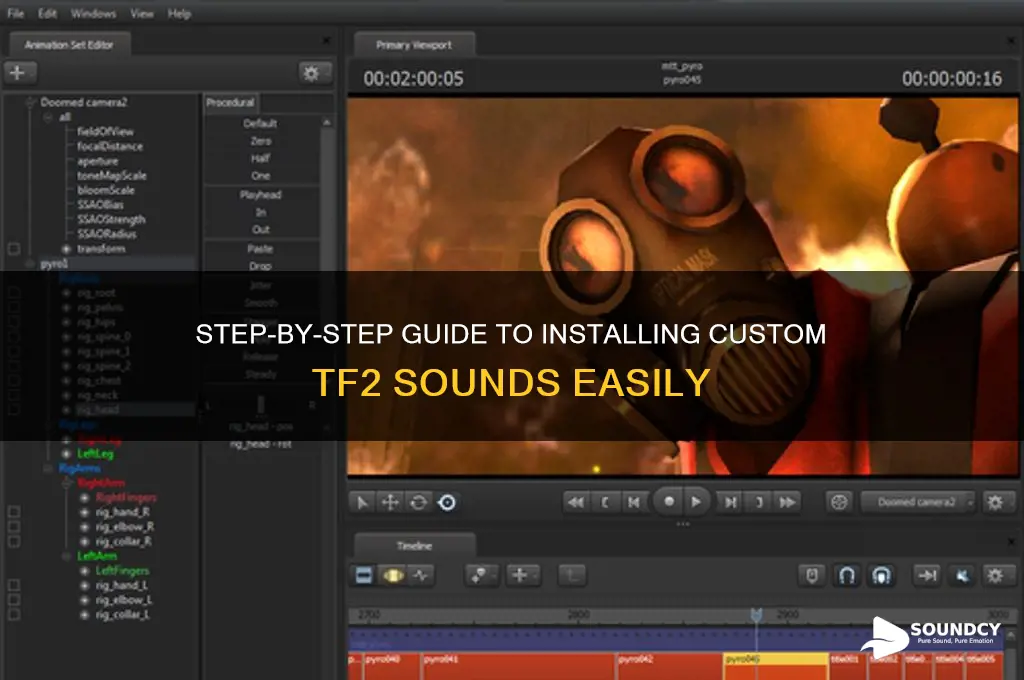Switch to the Motion Editor mode
Screen dimensions: 1024x680
392,575
